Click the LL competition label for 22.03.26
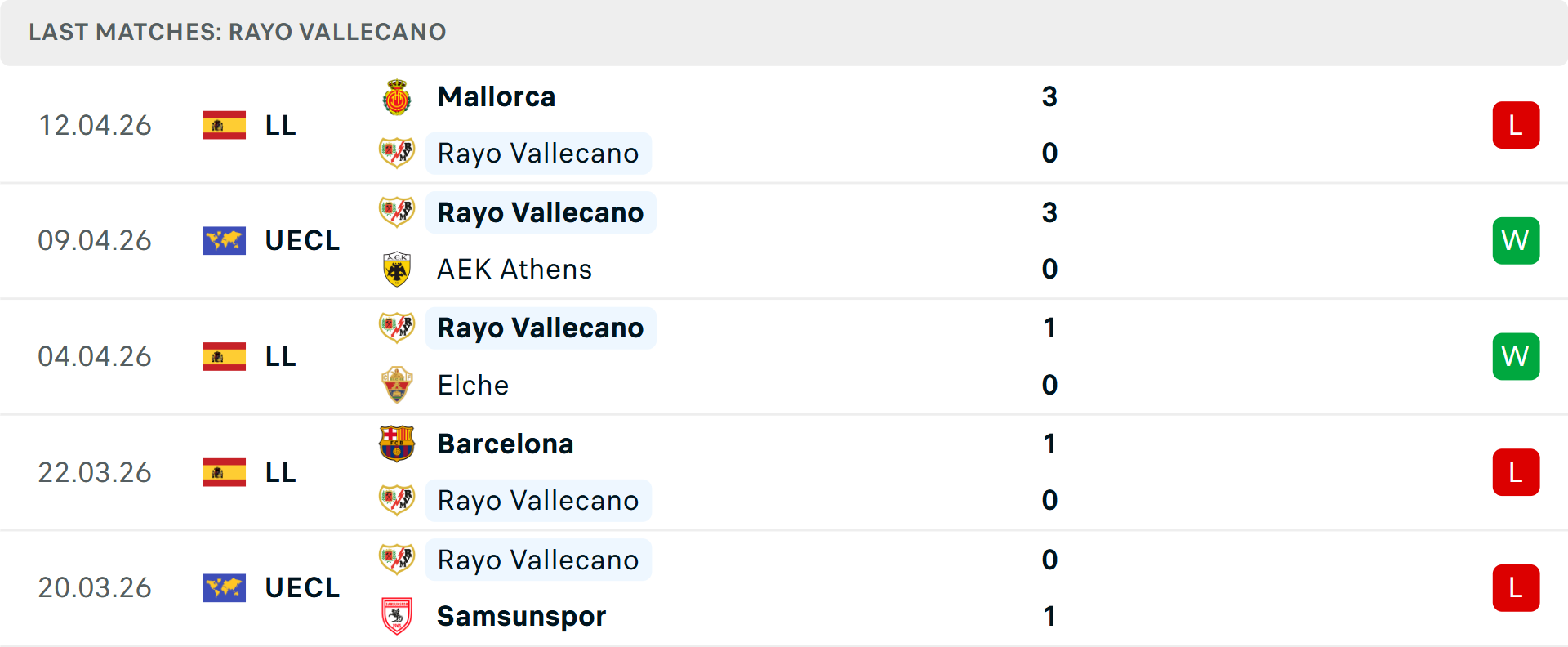 pyautogui.click(x=280, y=472)
